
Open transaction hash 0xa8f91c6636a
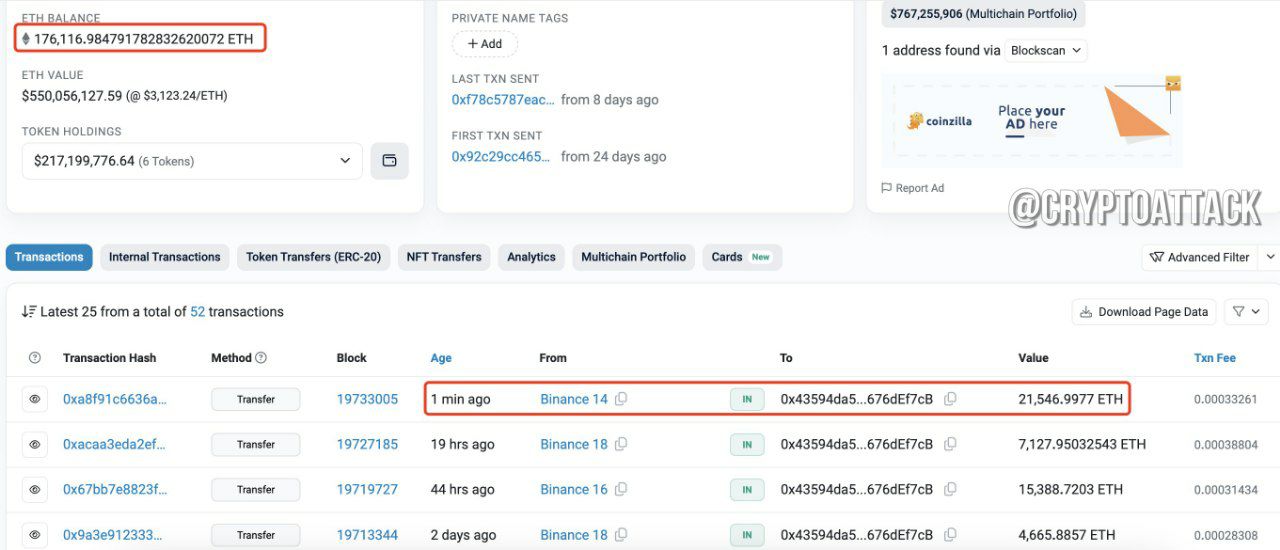click(115, 399)
